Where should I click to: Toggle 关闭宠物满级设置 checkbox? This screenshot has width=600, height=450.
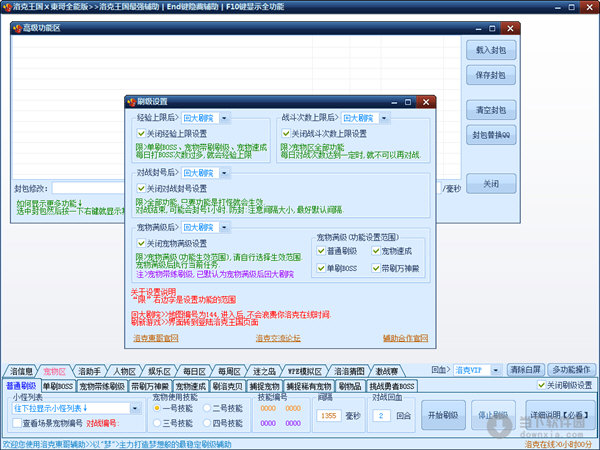point(141,243)
